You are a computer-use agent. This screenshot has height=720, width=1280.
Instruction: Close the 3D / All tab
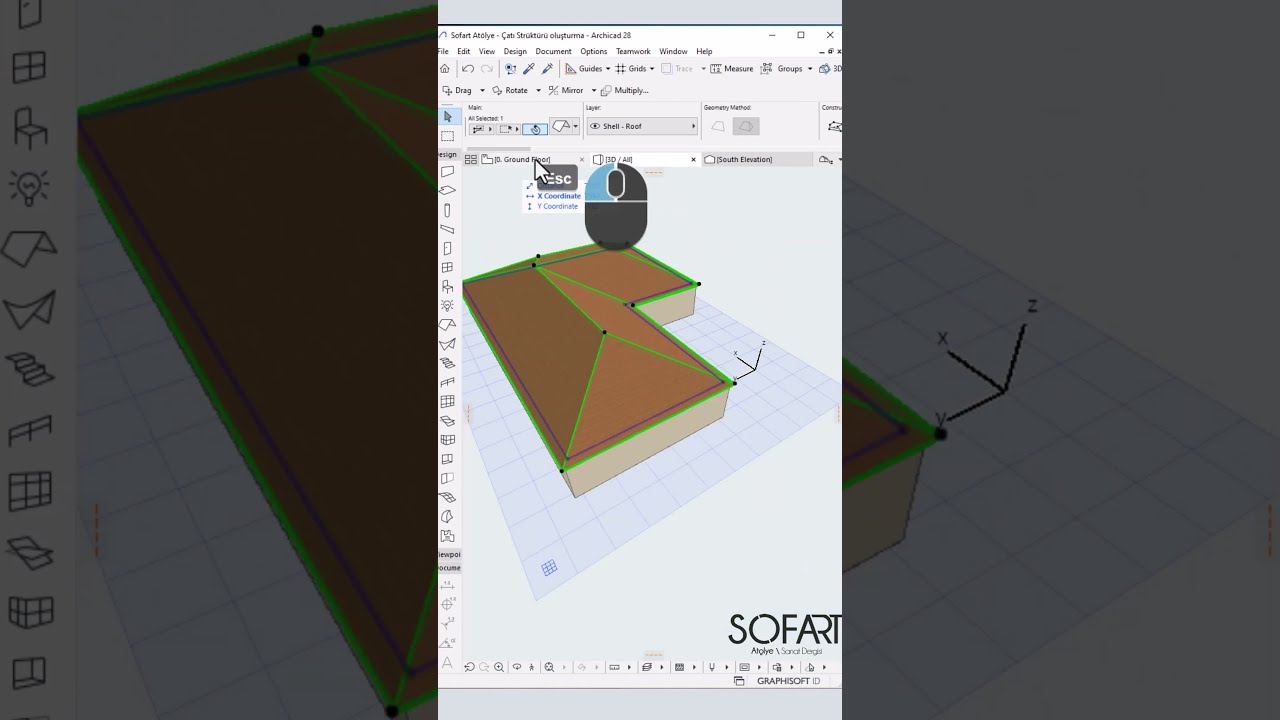[693, 159]
